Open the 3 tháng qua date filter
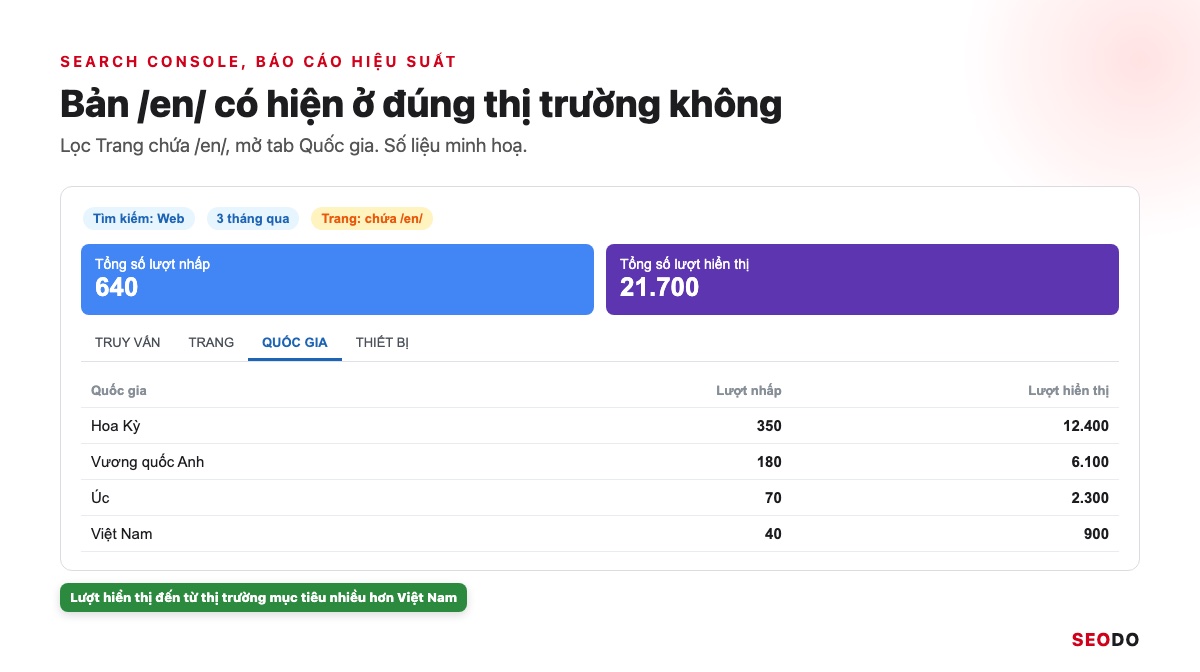This screenshot has width=1200, height=672. click(253, 218)
